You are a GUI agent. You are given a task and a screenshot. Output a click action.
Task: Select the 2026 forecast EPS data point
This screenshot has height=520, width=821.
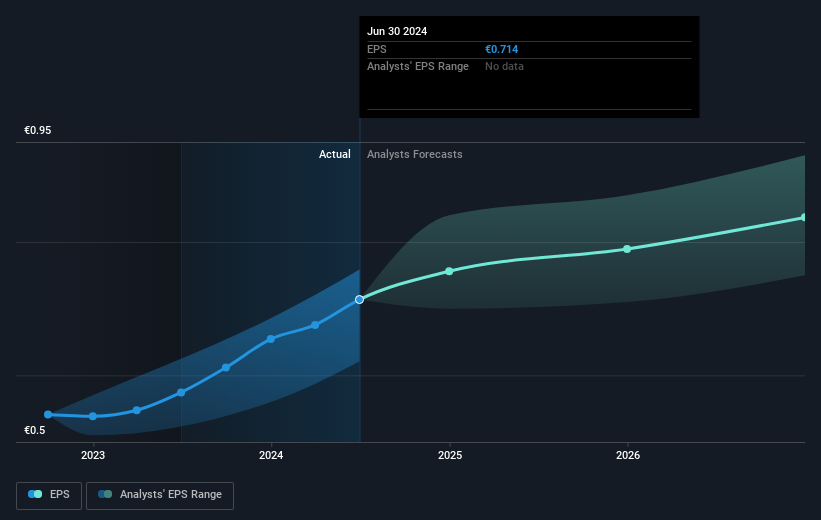click(x=627, y=249)
